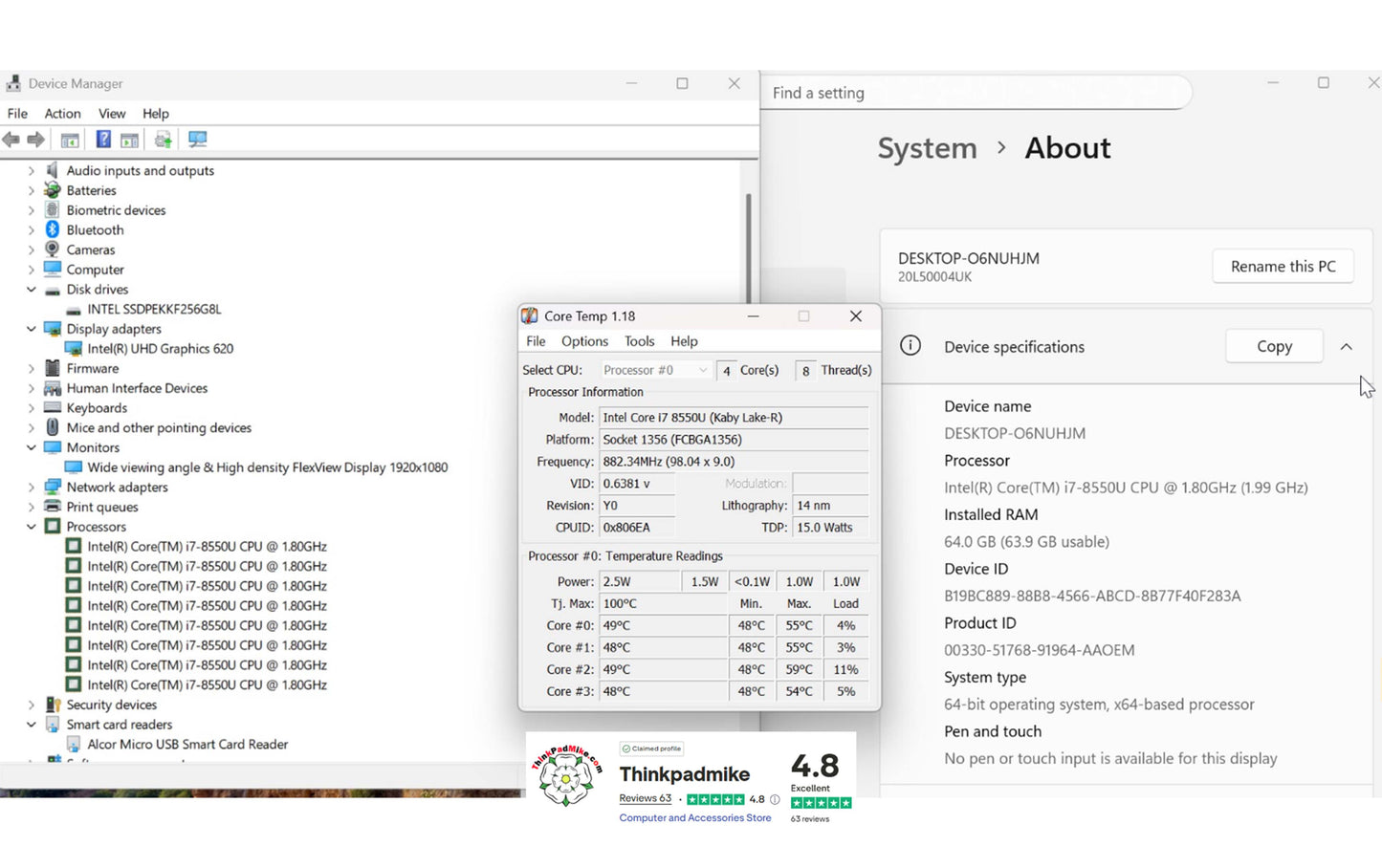Collapse the Monitors node

[31, 447]
